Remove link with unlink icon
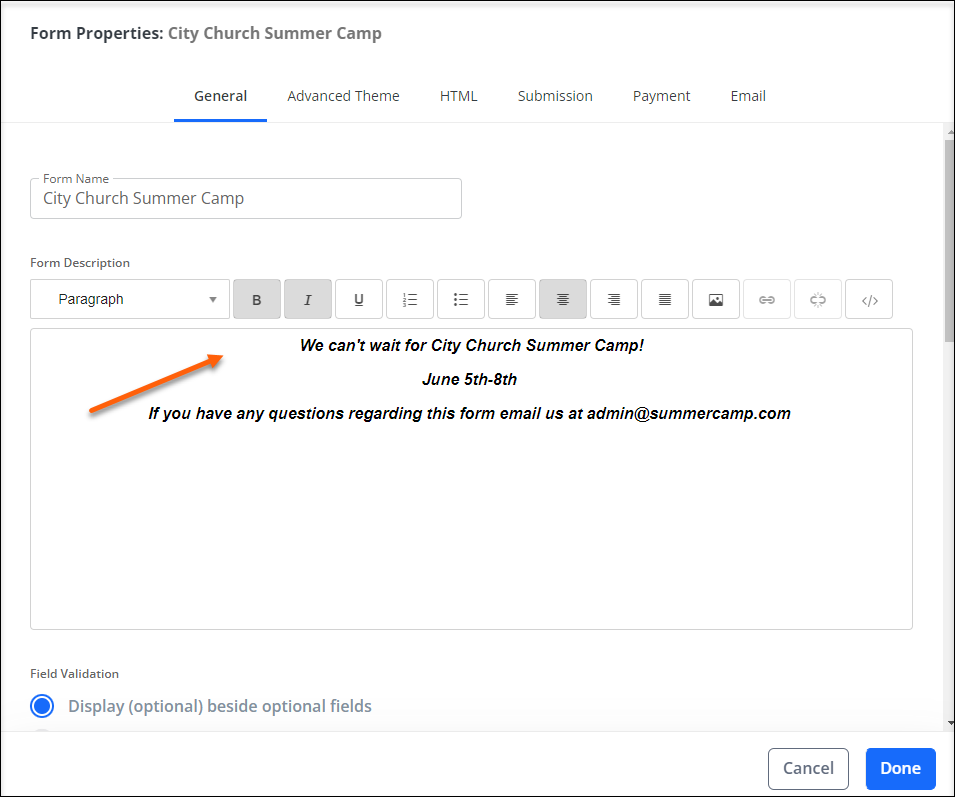The height and width of the screenshot is (797, 955). coord(818,299)
